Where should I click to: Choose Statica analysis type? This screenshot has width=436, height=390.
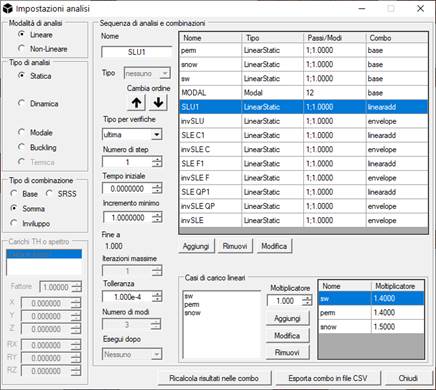(x=35, y=76)
